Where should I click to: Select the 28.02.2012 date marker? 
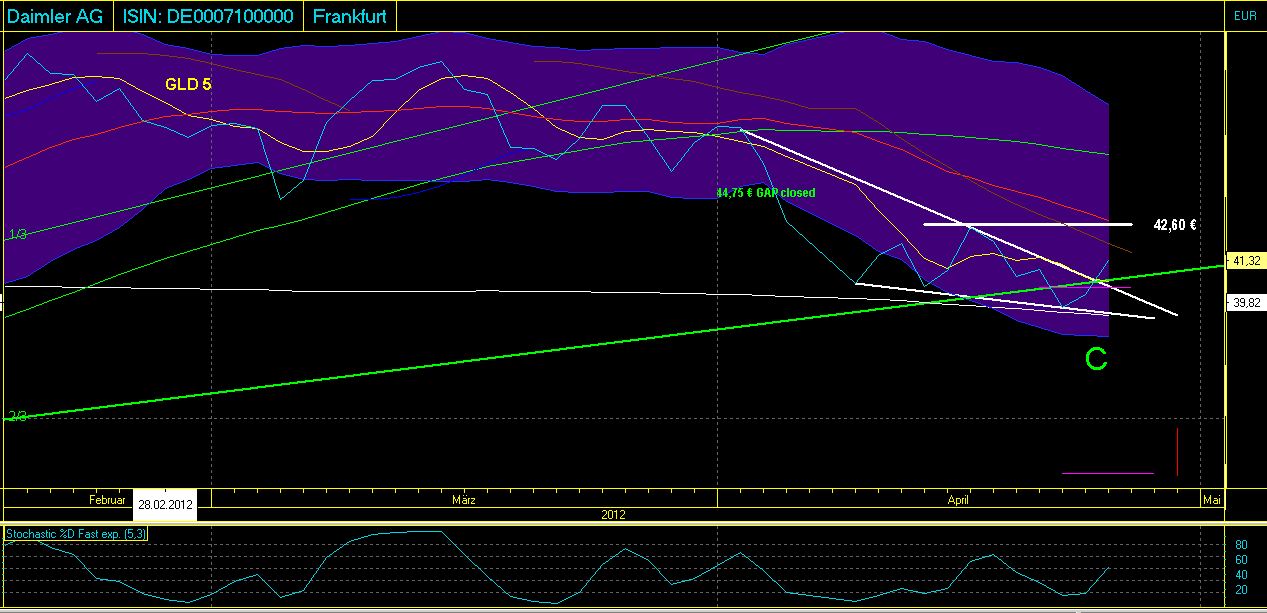166,504
